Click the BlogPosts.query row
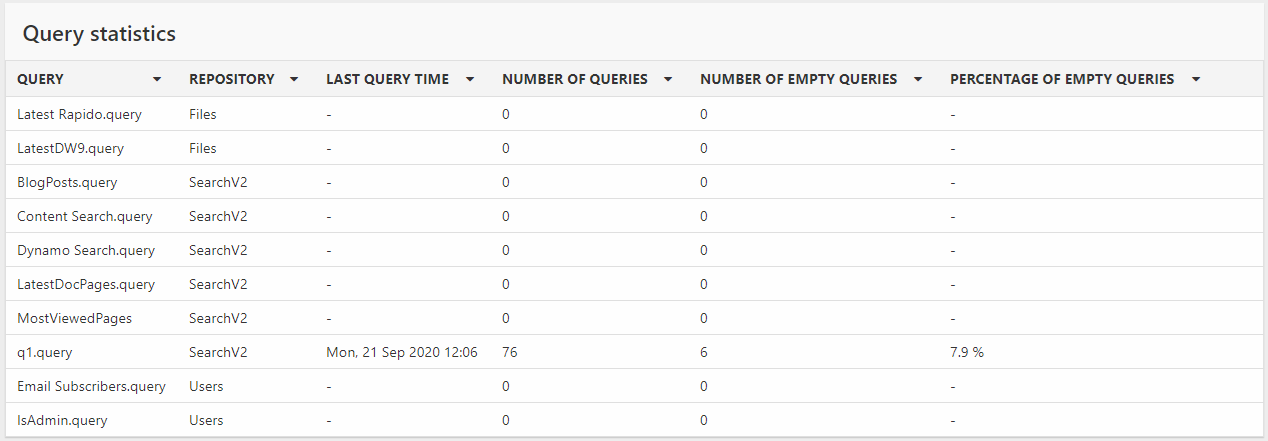 coord(67,182)
